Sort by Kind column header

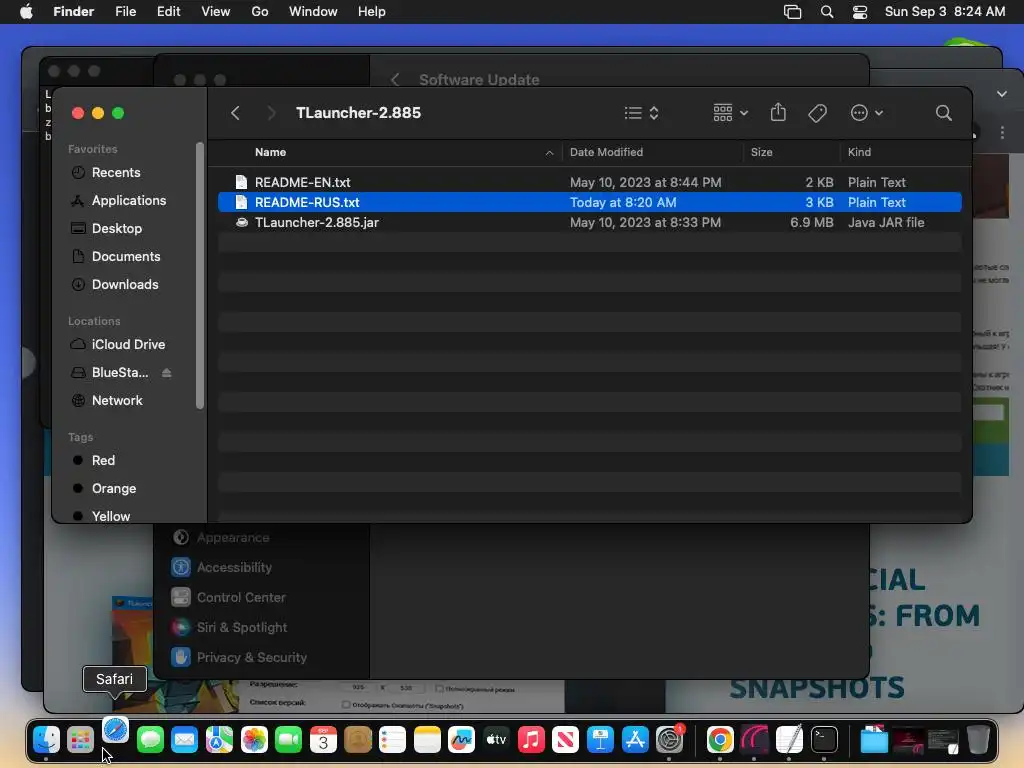click(859, 152)
